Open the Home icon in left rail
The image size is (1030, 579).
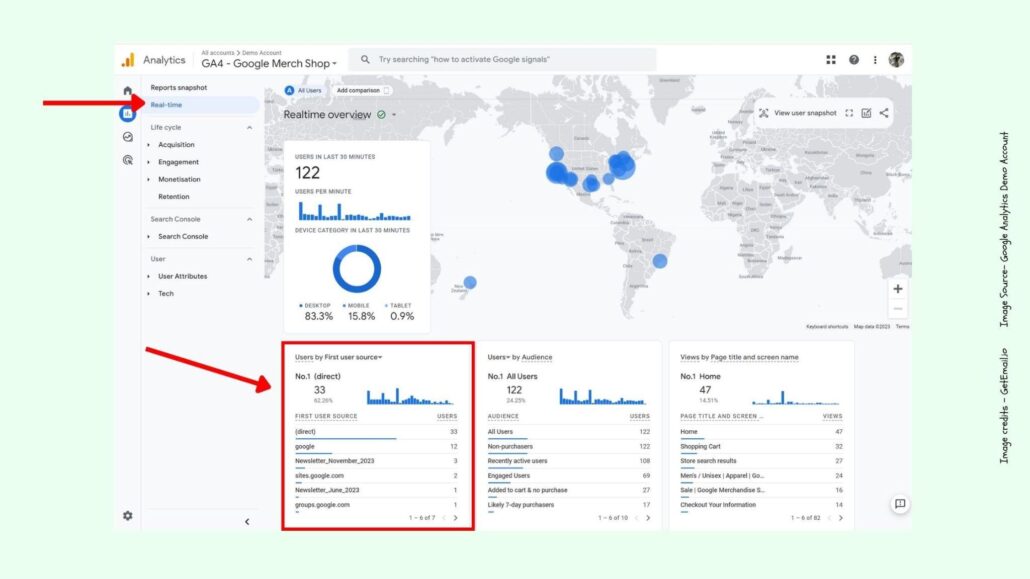[127, 91]
